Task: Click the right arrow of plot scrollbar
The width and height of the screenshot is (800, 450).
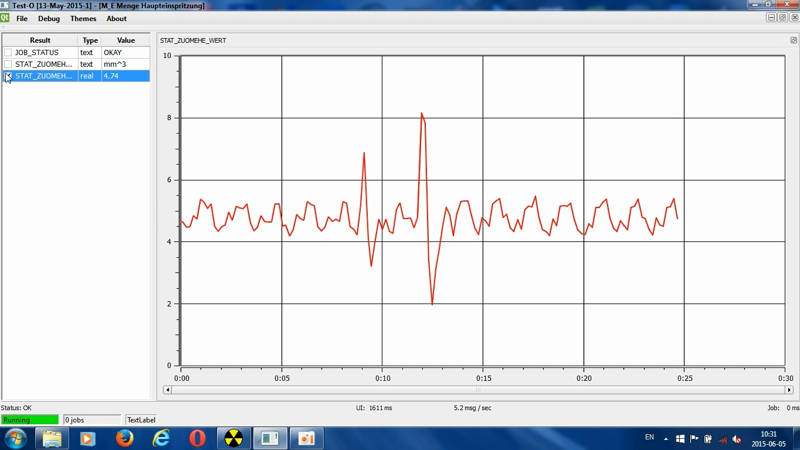Action: pos(789,390)
